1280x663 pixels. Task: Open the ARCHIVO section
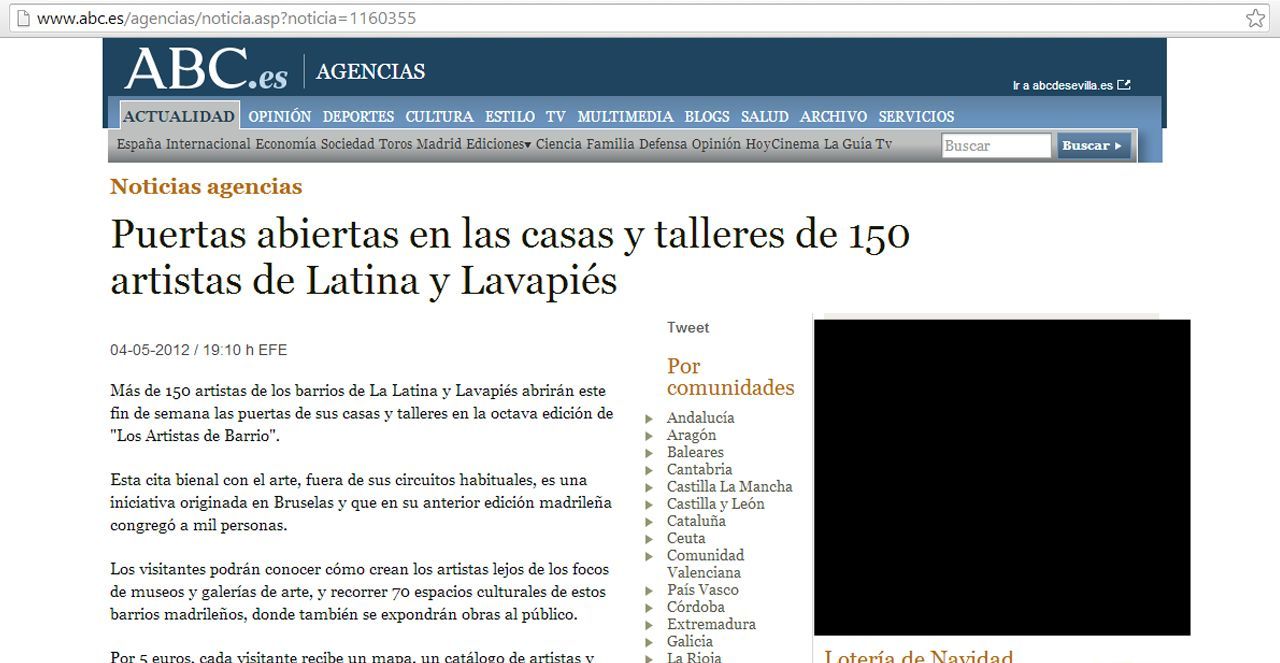pyautogui.click(x=833, y=116)
